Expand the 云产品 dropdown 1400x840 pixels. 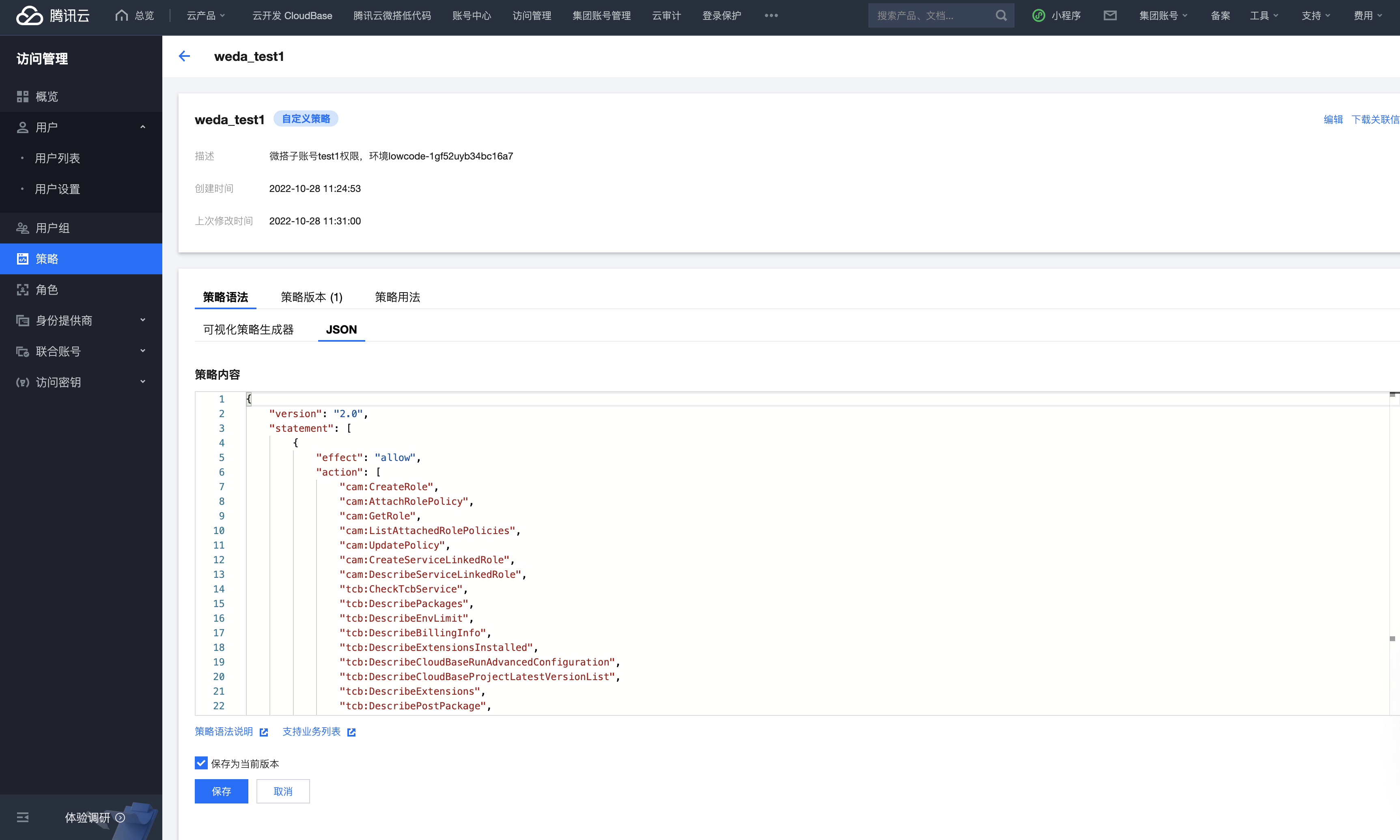pos(206,15)
